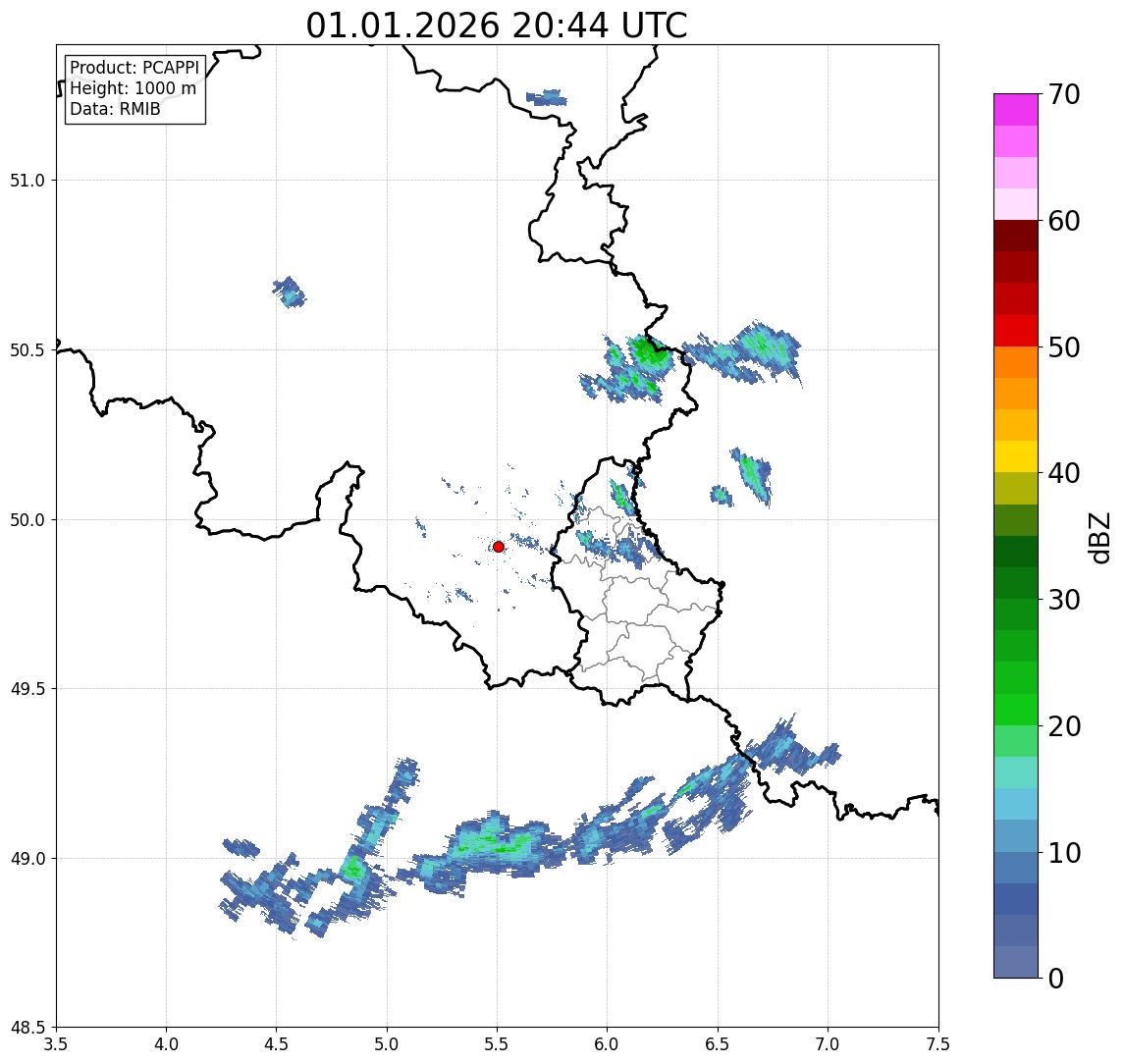1124x1064 pixels.
Task: Click the latitude axis label 49.5
Action: tap(27, 689)
